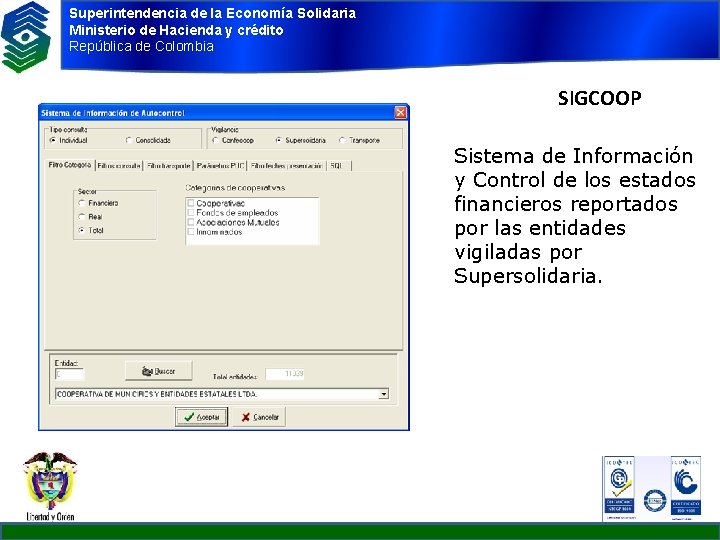Screen dimensions: 720x540
Task: Click the COOPERATIVA DE MUNICIPIOS entity text
Action: tap(157, 394)
